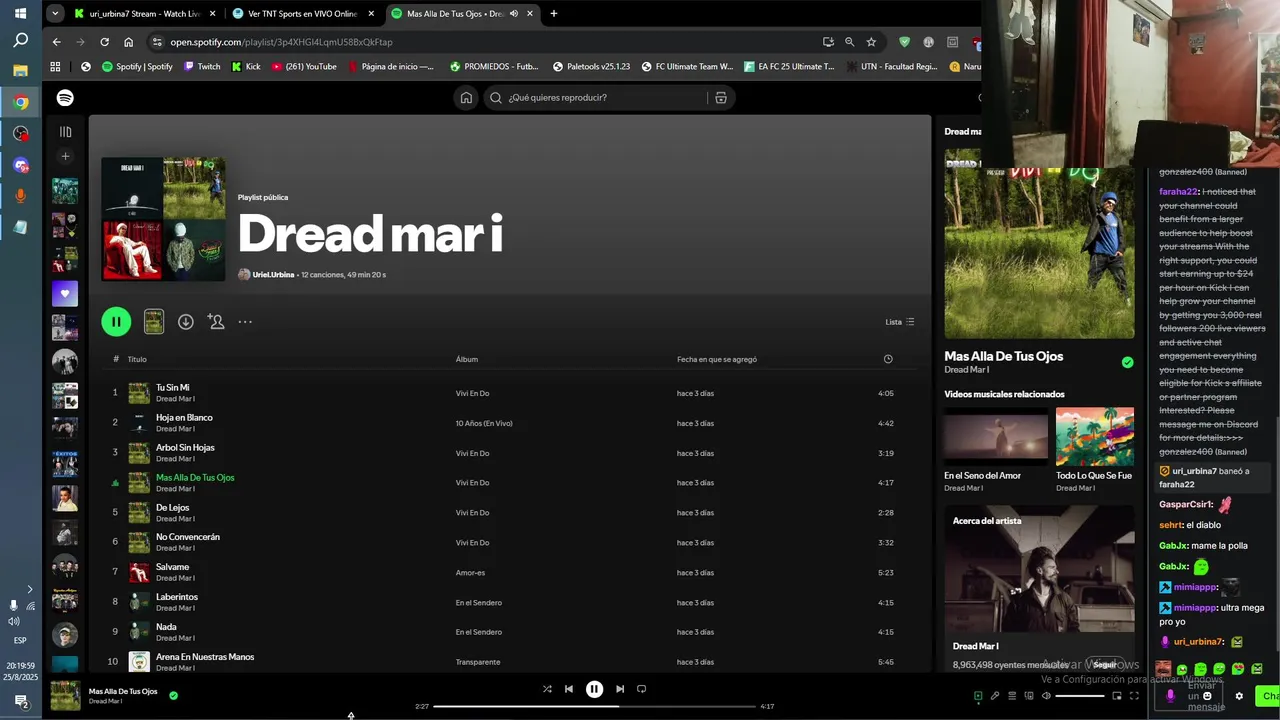Open a new Chrome tab

click(x=554, y=14)
